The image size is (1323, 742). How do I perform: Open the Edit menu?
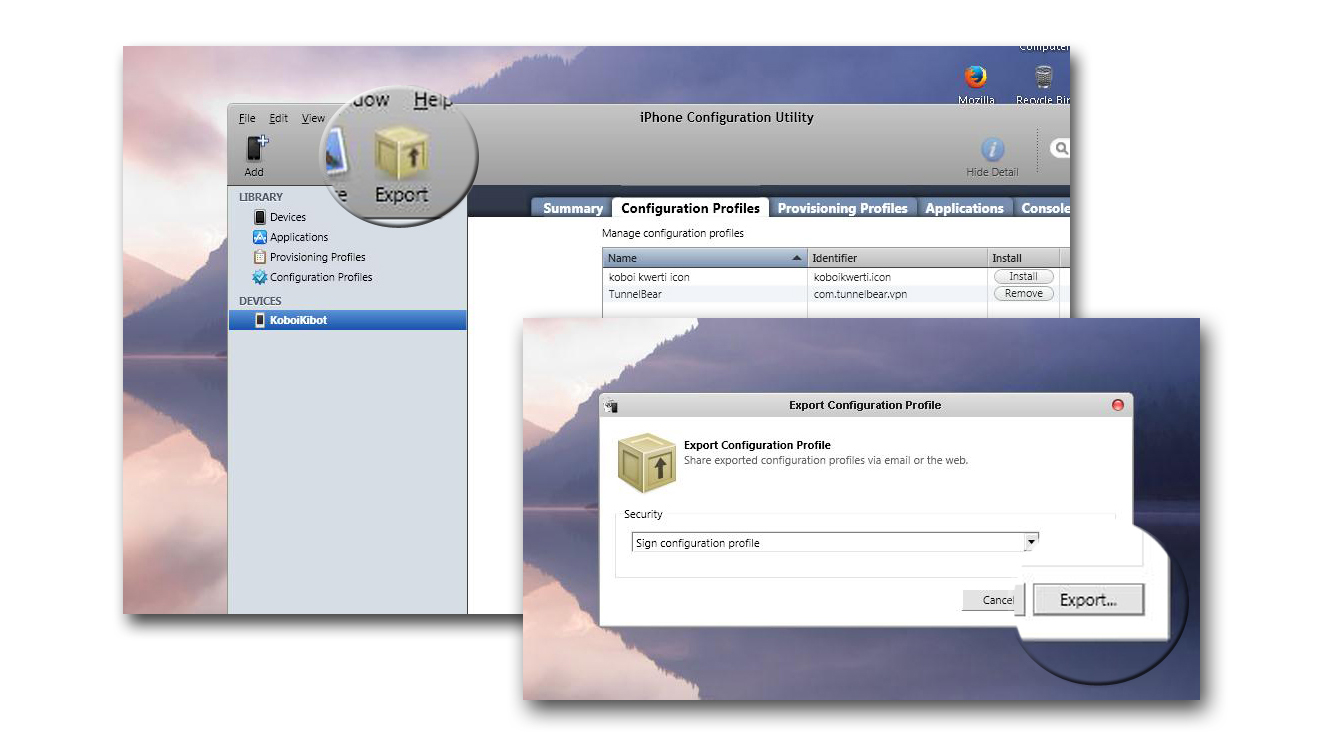pos(278,118)
